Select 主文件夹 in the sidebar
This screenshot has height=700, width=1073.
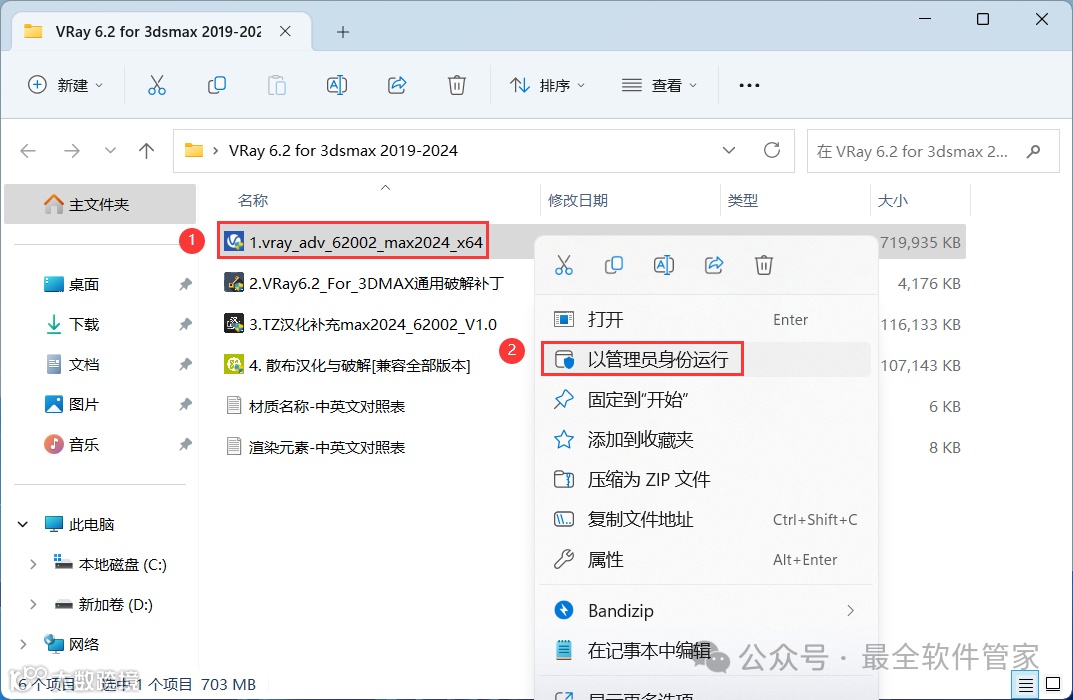point(100,204)
